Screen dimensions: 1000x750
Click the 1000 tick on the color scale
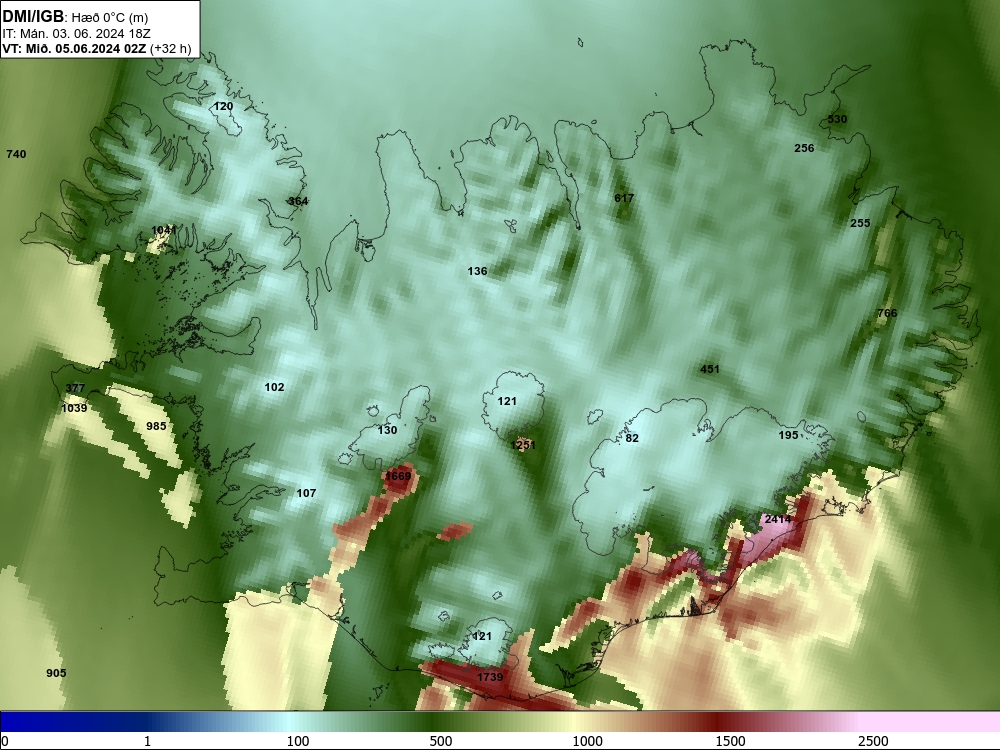587,741
